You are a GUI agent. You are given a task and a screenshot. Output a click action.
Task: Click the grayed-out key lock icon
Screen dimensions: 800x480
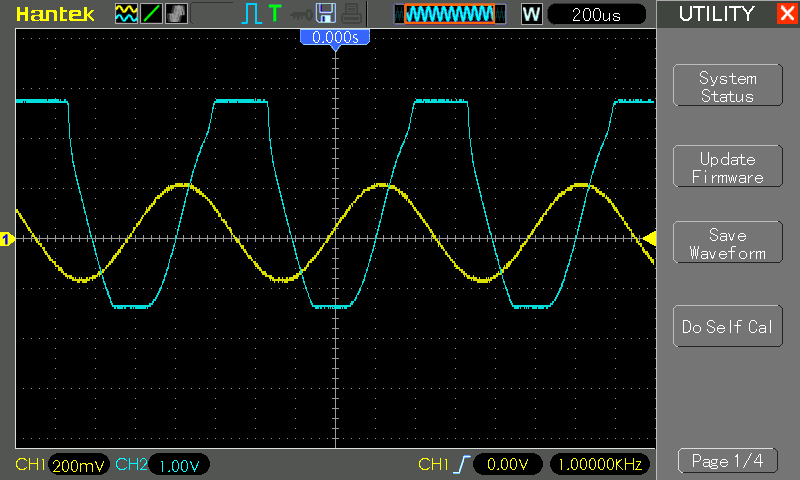coord(301,15)
